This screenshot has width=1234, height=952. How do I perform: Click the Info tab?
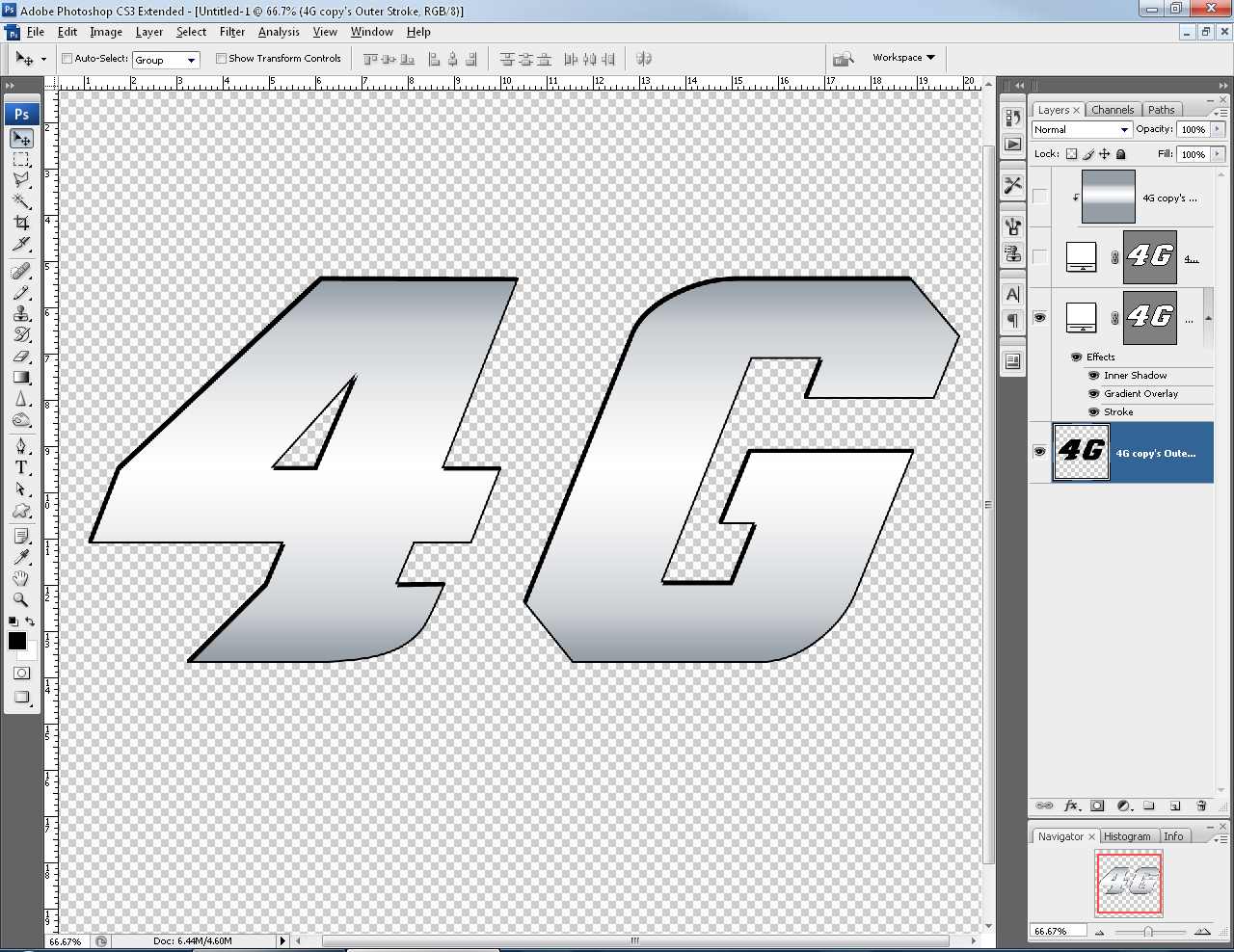click(x=1173, y=836)
